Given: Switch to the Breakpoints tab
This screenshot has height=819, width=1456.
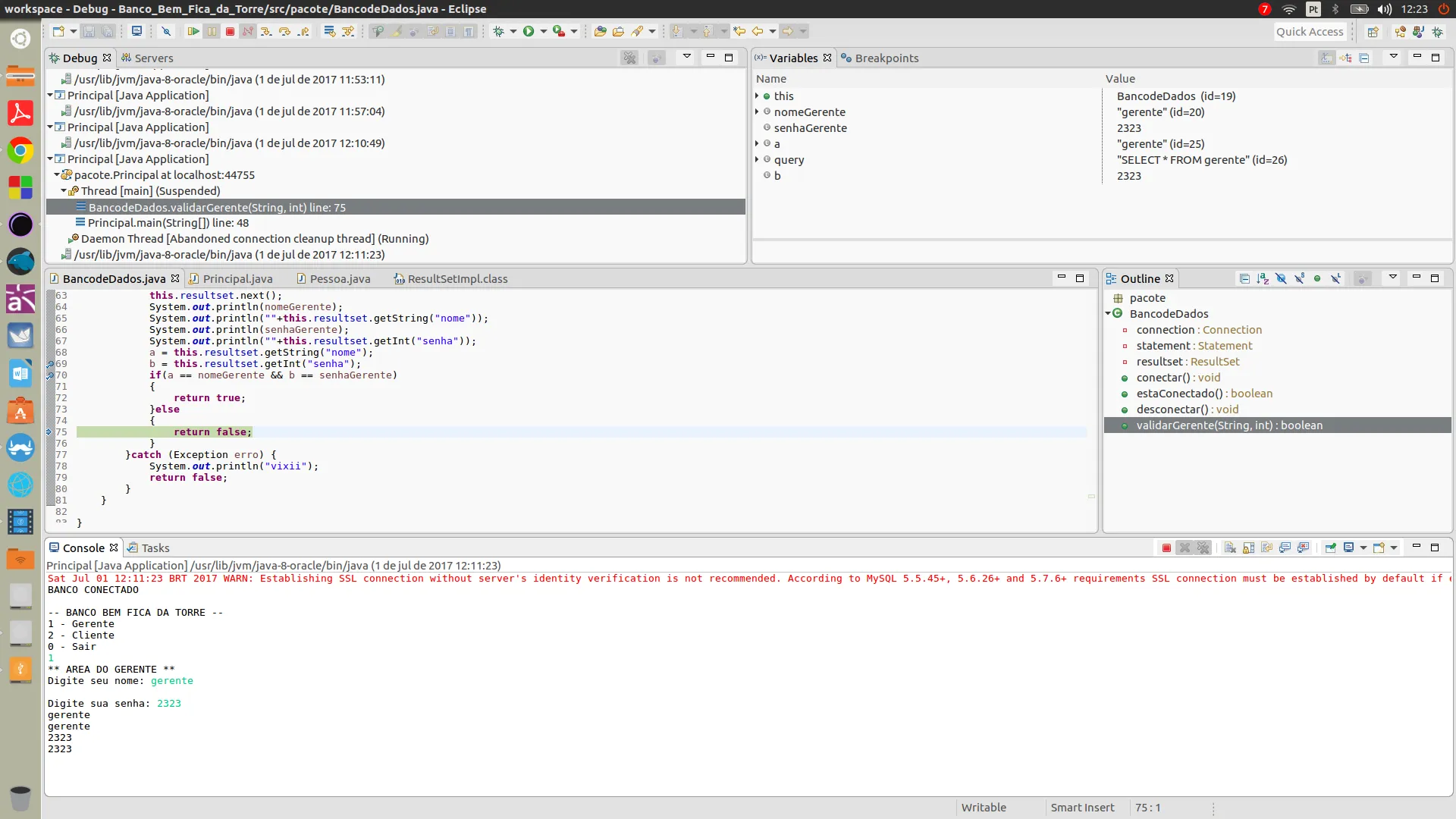Looking at the screenshot, I should tap(886, 58).
